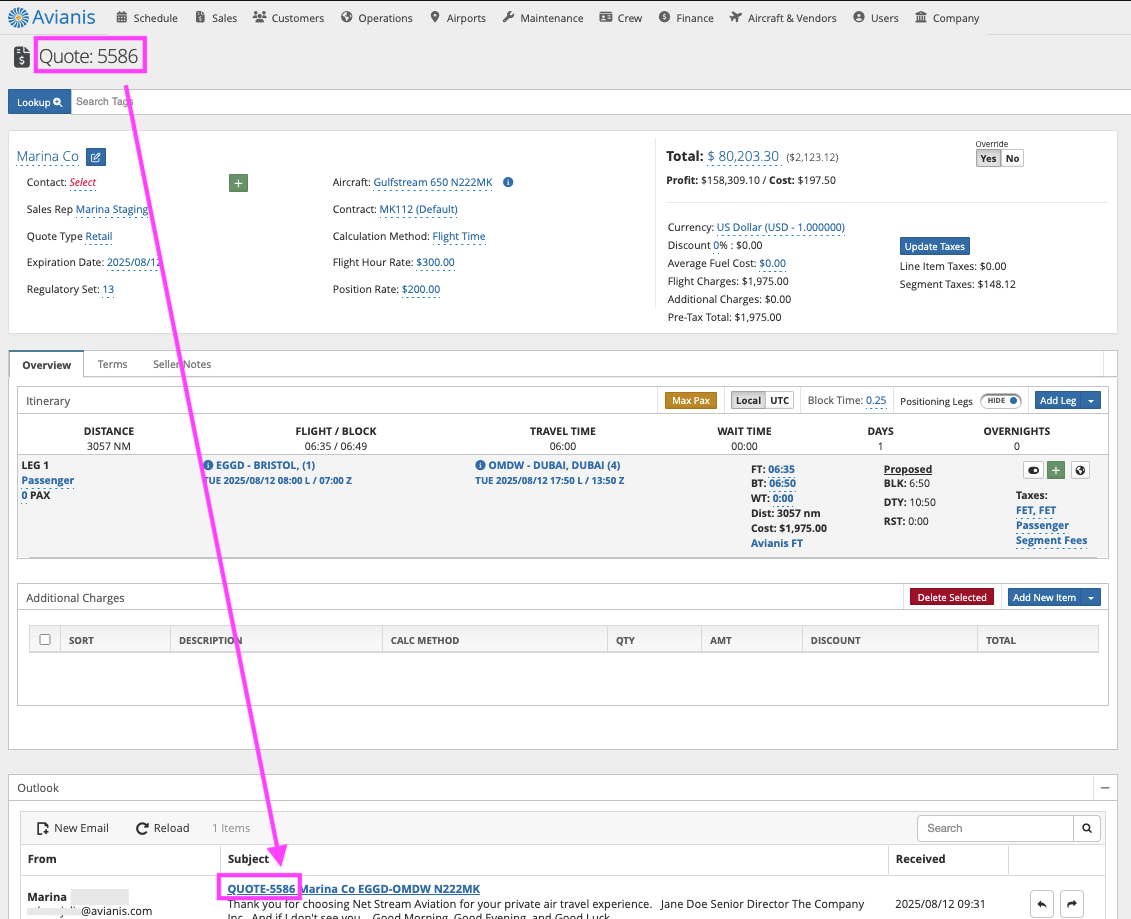
Task: Click the Avianis logo
Action: (x=52, y=17)
